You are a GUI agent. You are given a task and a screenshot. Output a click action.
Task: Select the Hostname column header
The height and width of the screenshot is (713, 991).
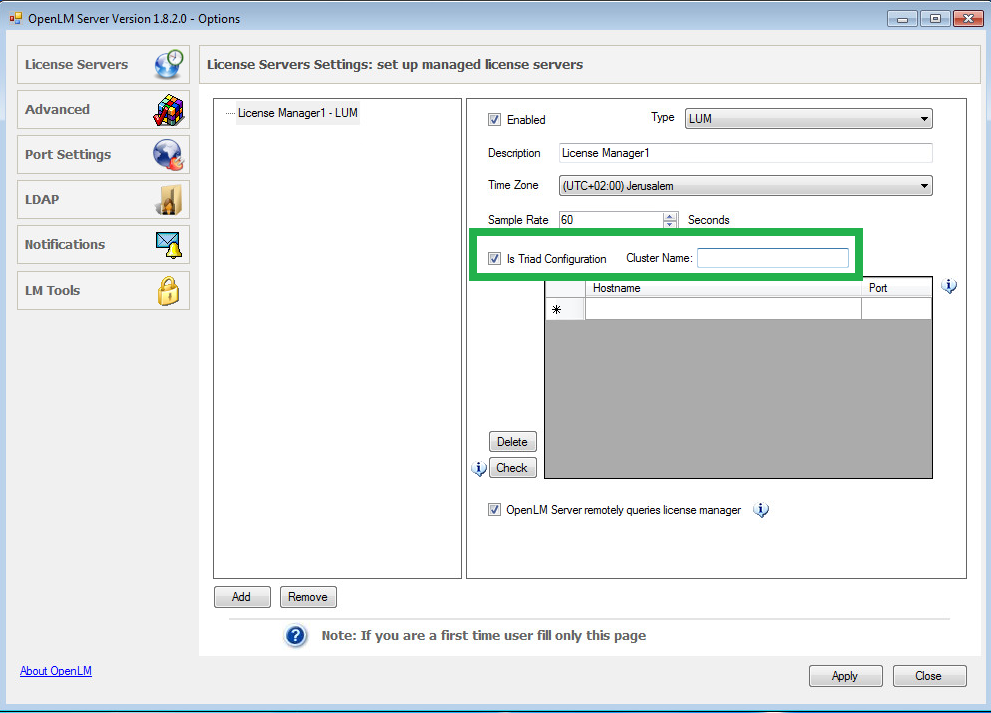[x=723, y=288]
